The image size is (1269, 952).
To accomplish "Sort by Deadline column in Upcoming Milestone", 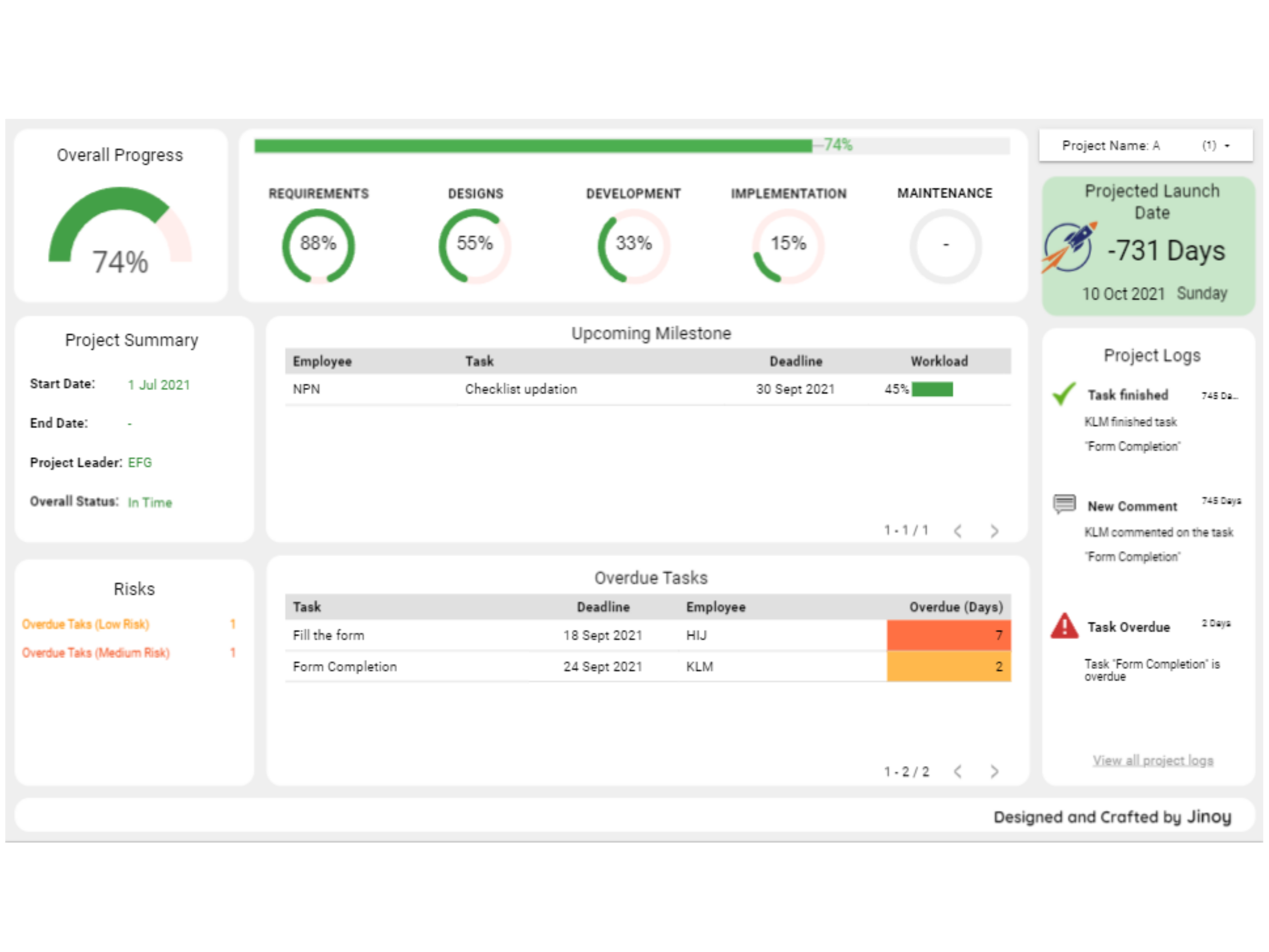I will 796,361.
